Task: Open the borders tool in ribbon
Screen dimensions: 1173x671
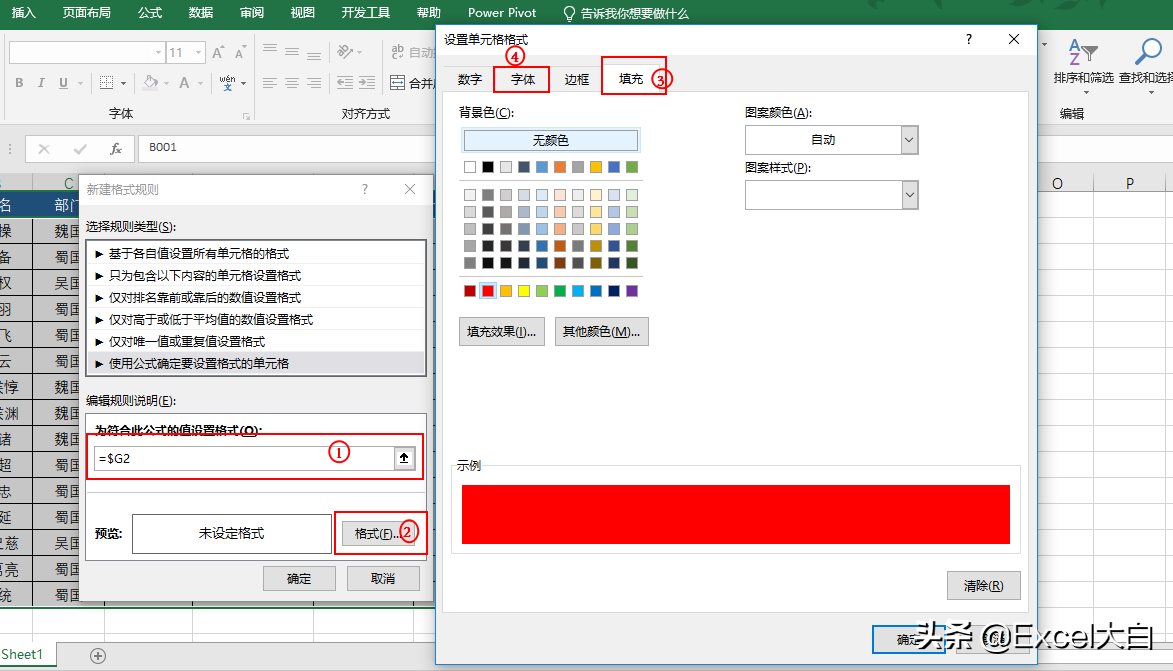Action: tap(106, 83)
